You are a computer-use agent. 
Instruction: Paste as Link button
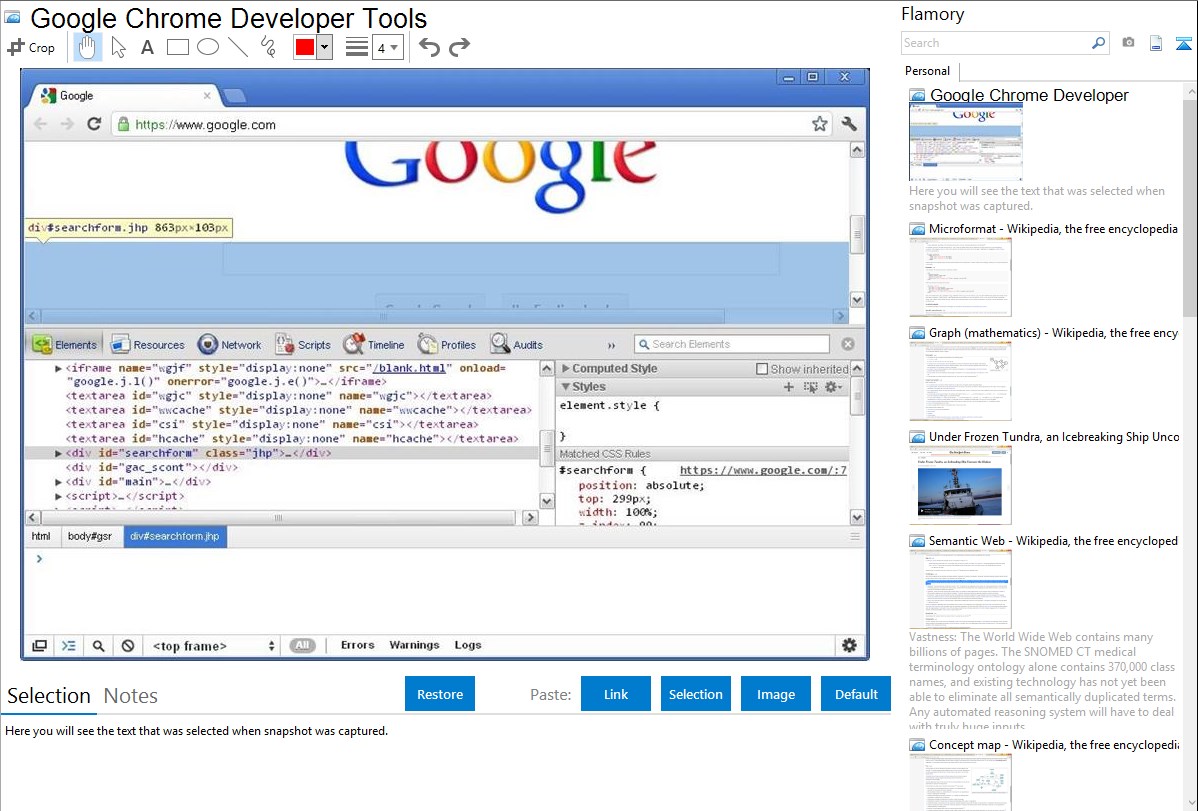click(616, 694)
